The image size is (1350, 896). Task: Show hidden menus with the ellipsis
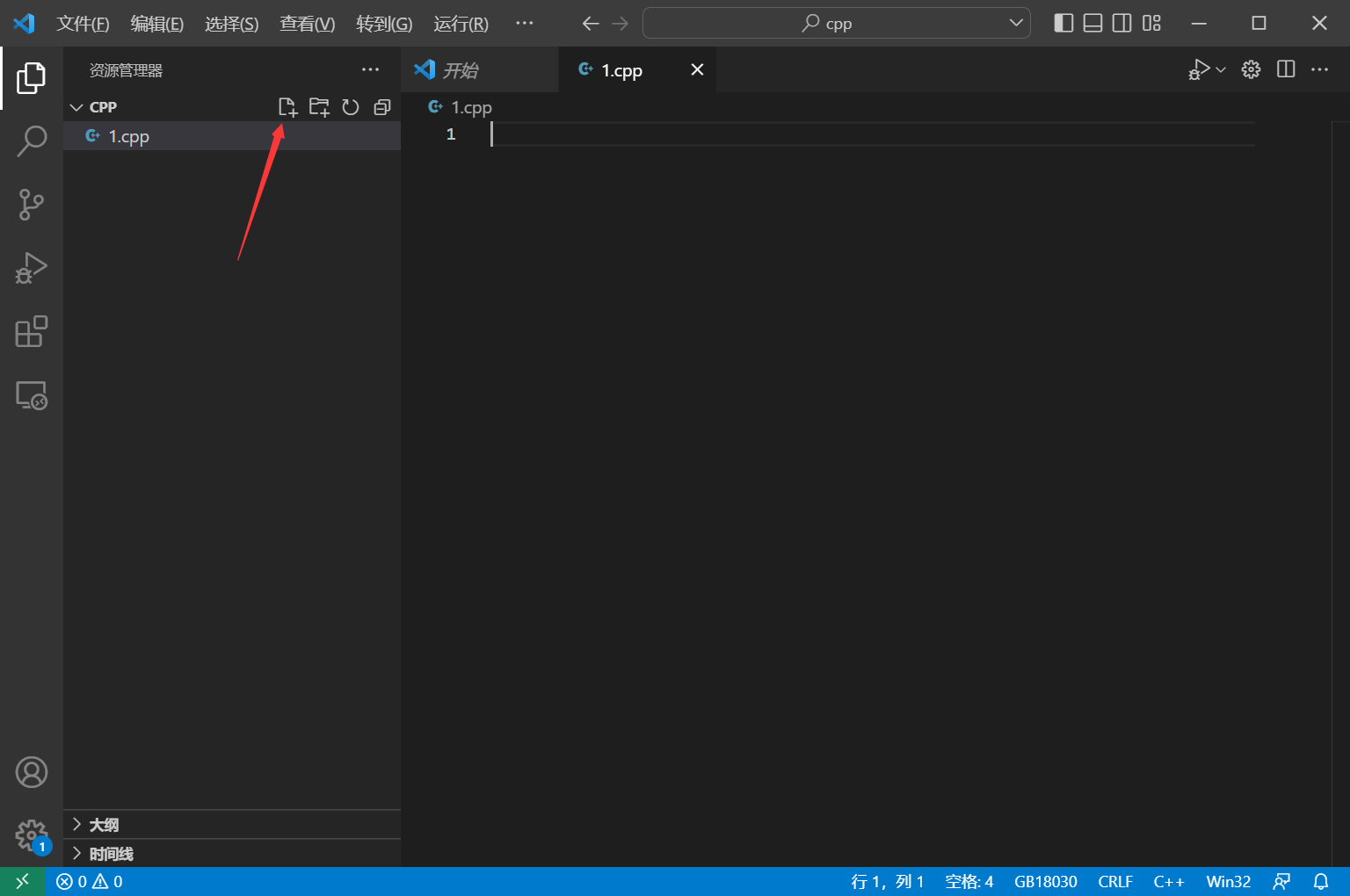click(x=525, y=23)
